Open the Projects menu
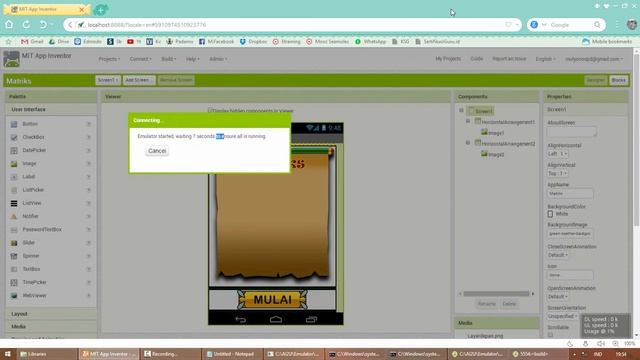 click(x=109, y=59)
